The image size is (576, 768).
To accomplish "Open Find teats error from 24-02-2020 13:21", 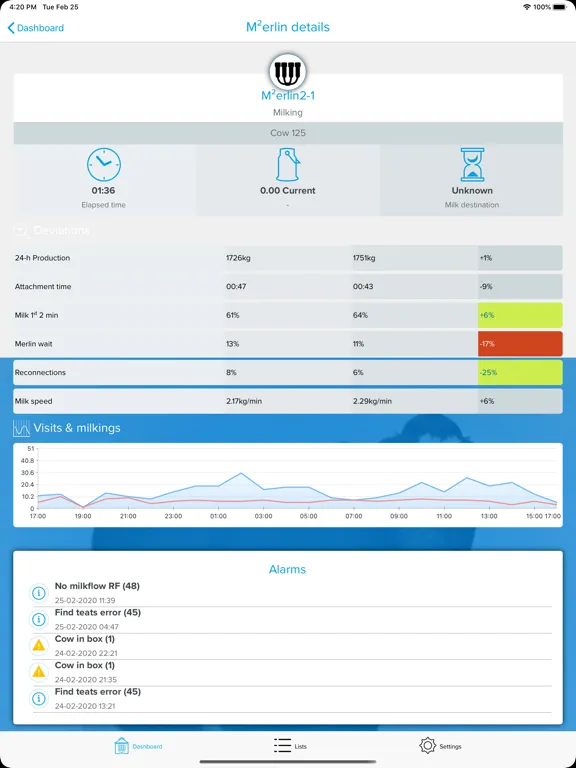I will 290,699.
